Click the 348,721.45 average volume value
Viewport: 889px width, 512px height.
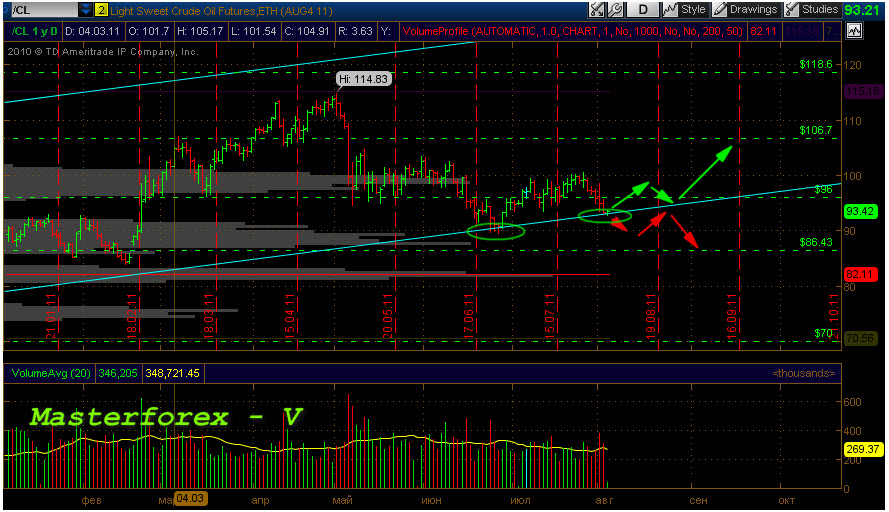[172, 373]
